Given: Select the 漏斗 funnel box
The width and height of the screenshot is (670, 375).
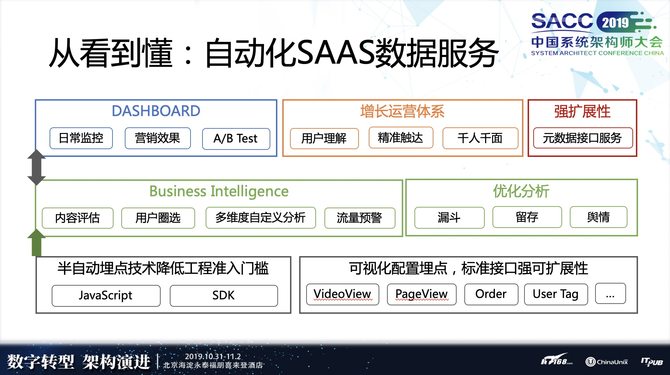Looking at the screenshot, I should click(449, 217).
